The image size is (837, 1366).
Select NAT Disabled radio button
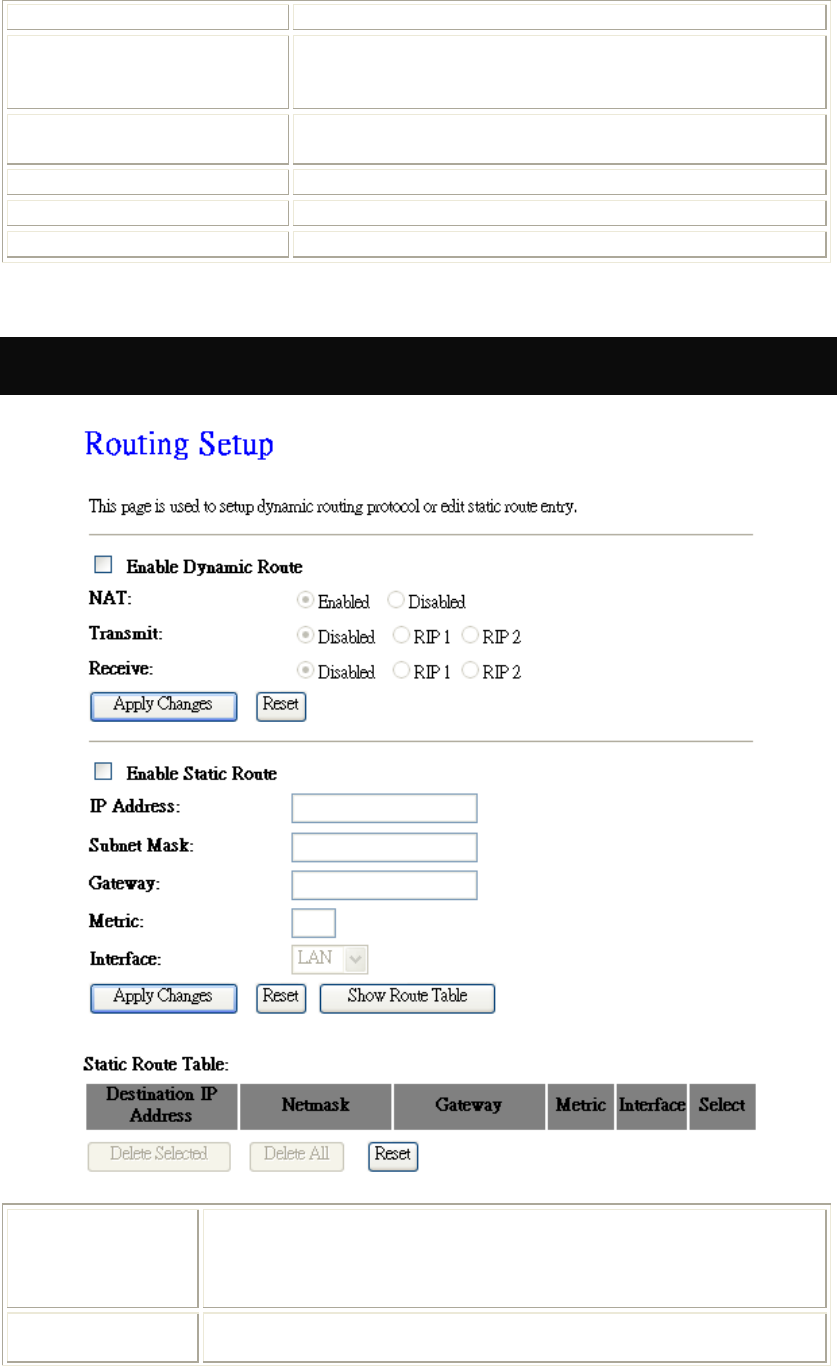(x=394, y=601)
